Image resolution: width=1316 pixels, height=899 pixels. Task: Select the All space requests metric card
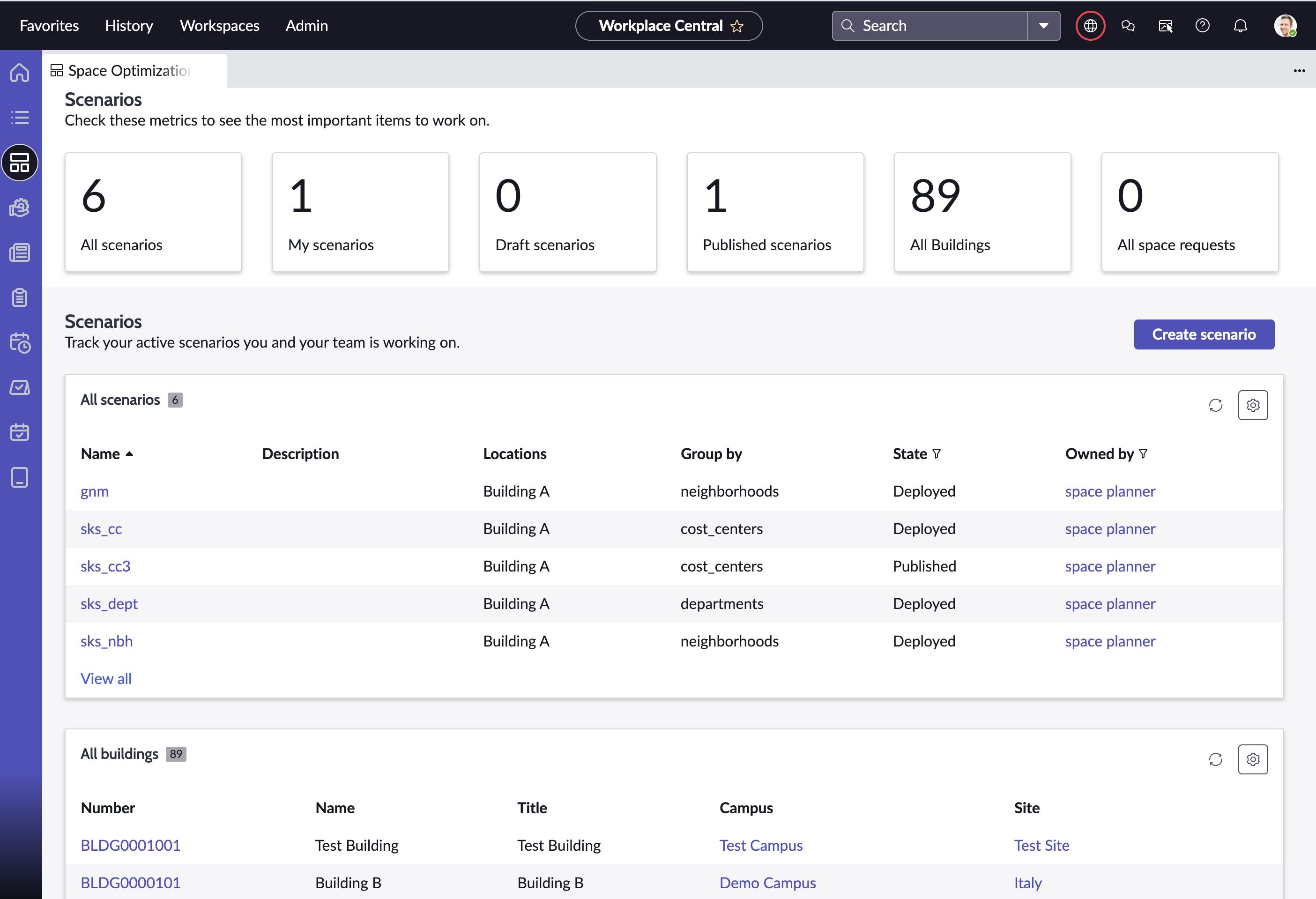[1190, 212]
